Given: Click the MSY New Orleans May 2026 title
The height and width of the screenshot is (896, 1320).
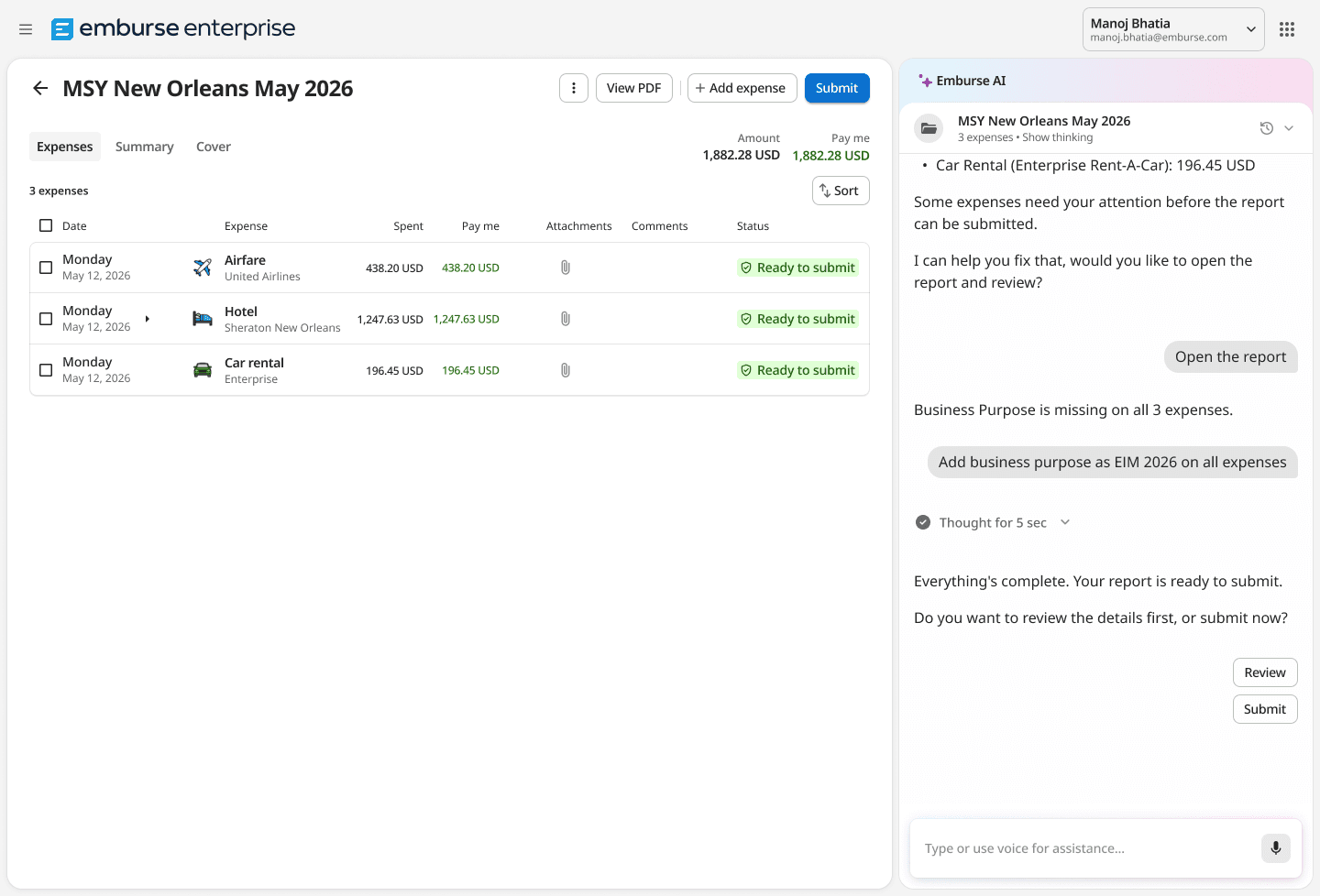Looking at the screenshot, I should point(208,89).
